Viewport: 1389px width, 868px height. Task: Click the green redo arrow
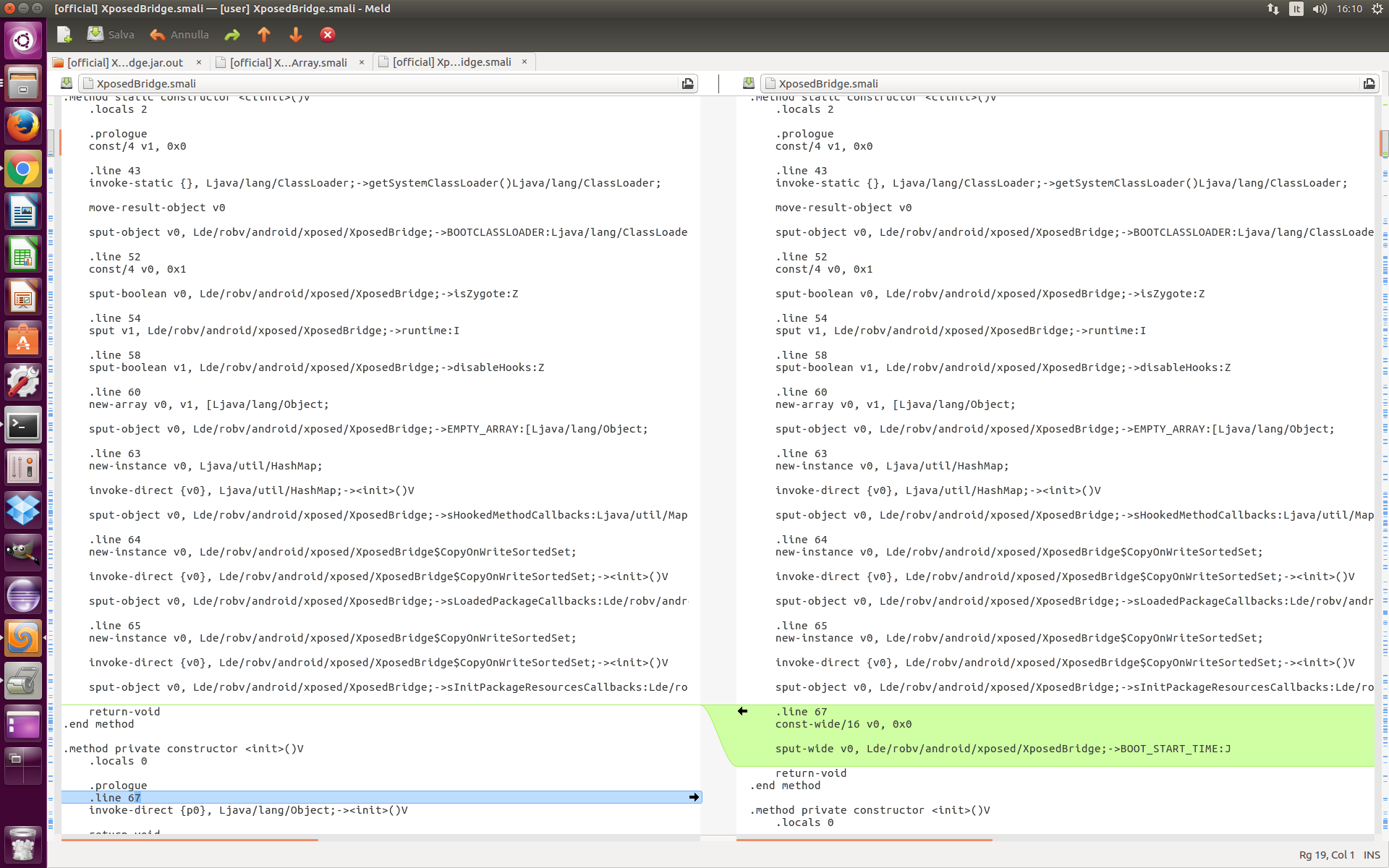tap(232, 35)
